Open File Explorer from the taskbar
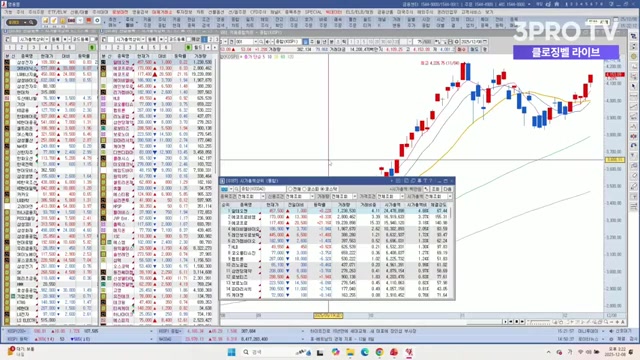Viewport: 640px width, 360px height. tap(350, 352)
